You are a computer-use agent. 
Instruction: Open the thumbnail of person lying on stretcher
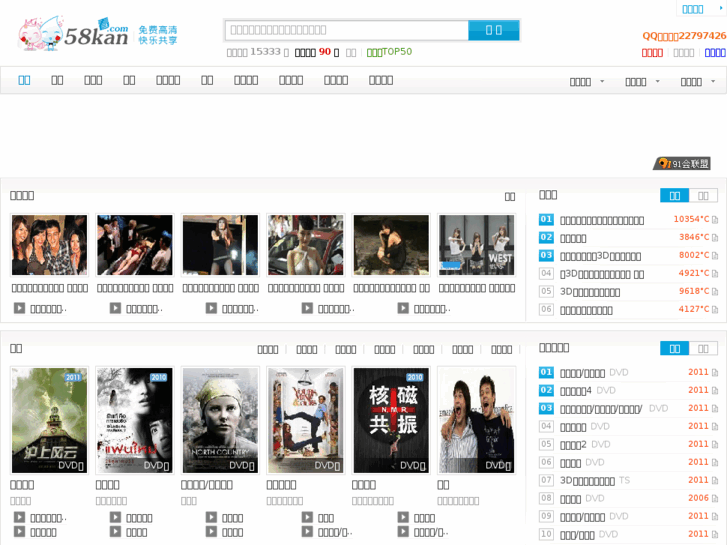click(134, 244)
